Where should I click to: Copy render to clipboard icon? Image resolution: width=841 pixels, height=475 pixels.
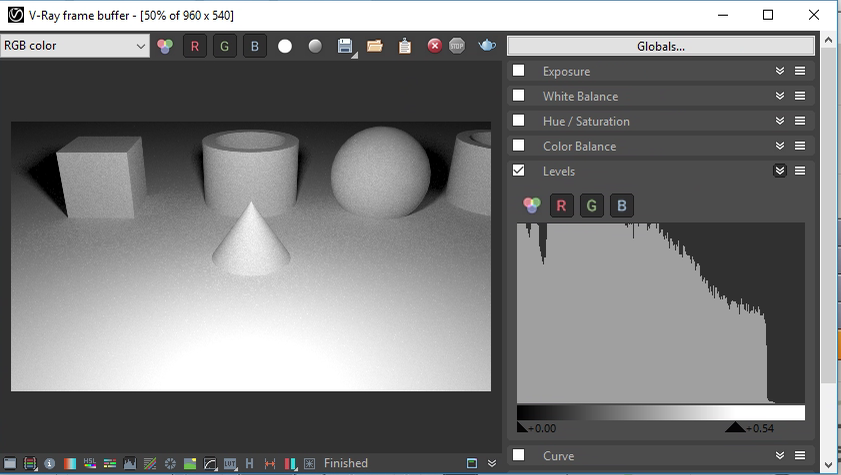405,46
